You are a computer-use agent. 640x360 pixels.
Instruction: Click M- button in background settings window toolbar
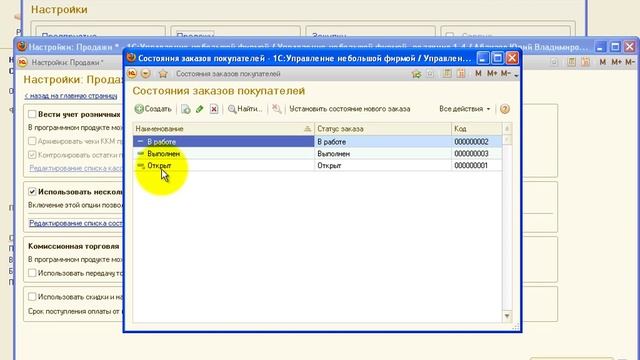(x=630, y=62)
